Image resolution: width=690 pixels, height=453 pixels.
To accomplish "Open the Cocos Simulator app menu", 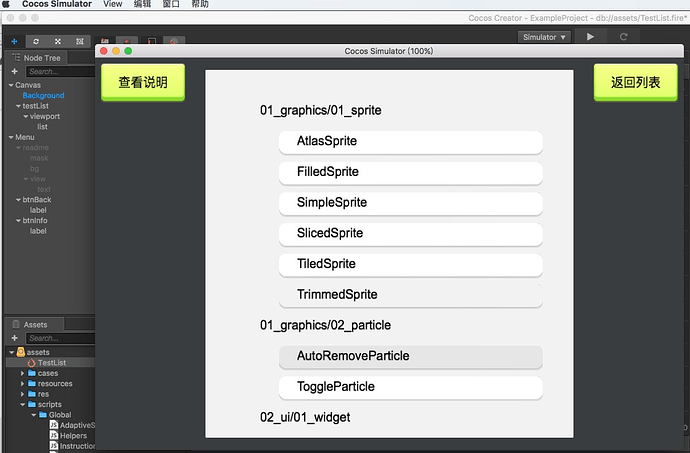I will [x=57, y=4].
